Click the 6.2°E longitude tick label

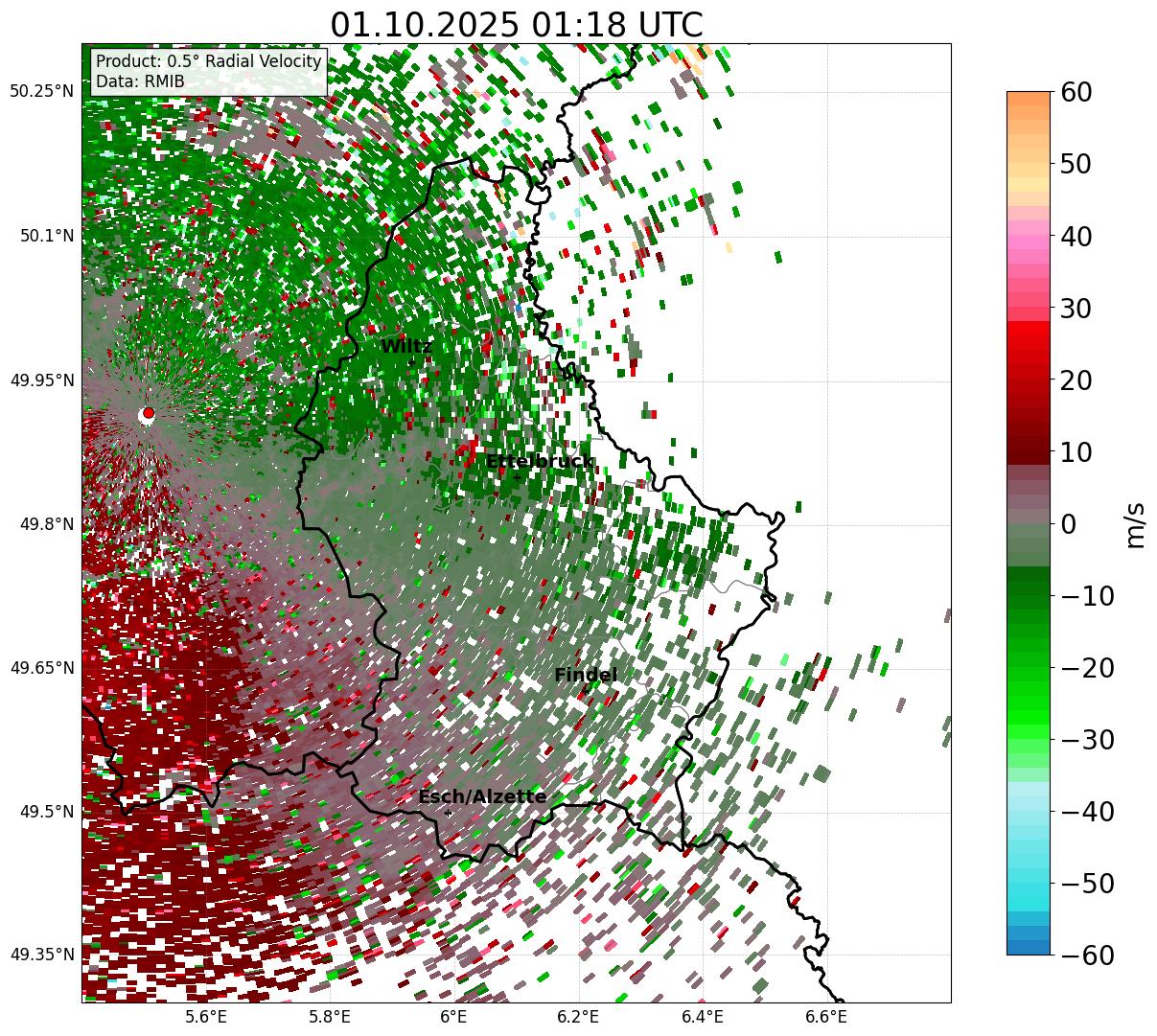[x=579, y=1016]
